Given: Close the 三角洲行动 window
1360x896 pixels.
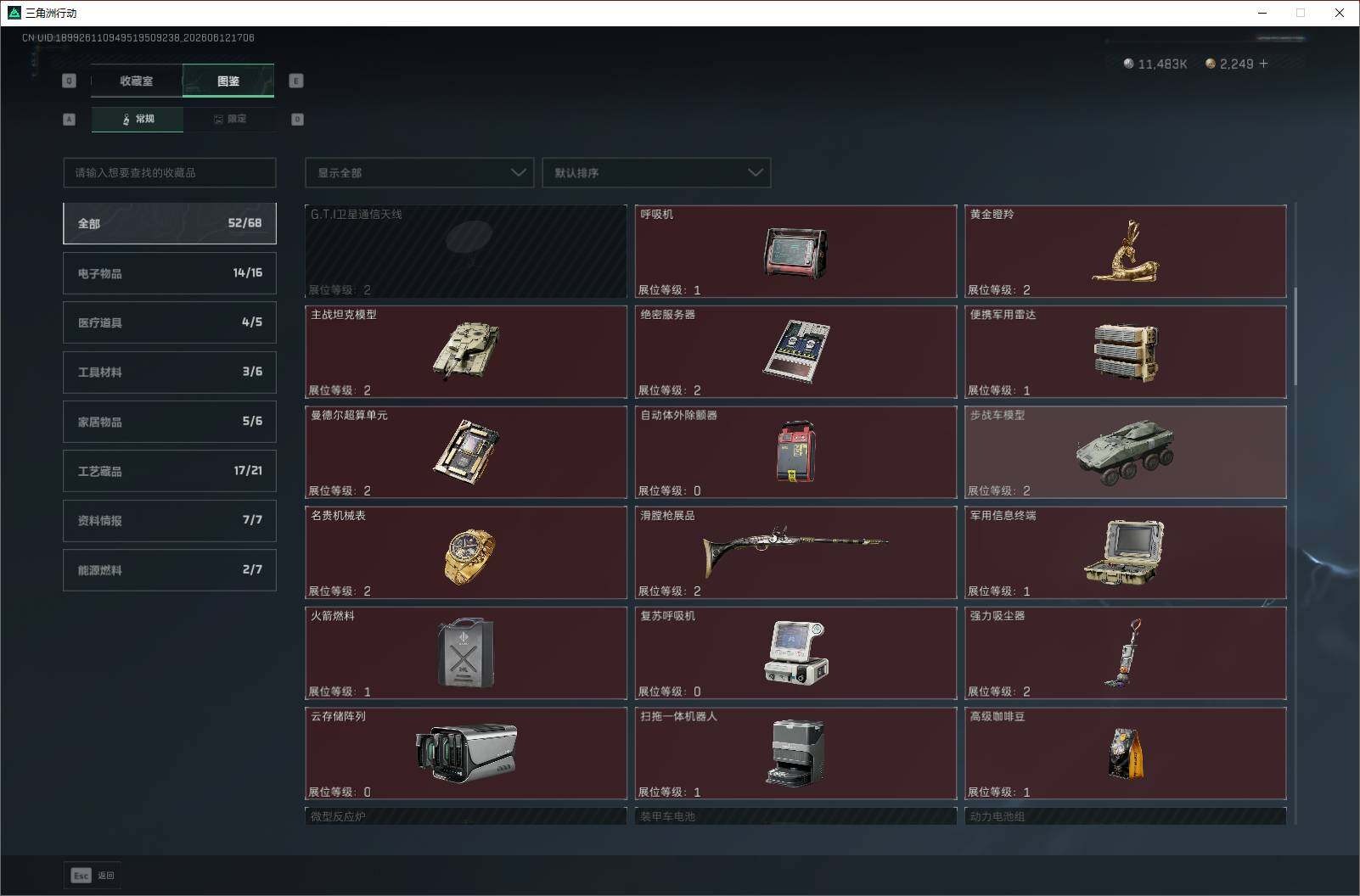Looking at the screenshot, I should pos(1340,13).
